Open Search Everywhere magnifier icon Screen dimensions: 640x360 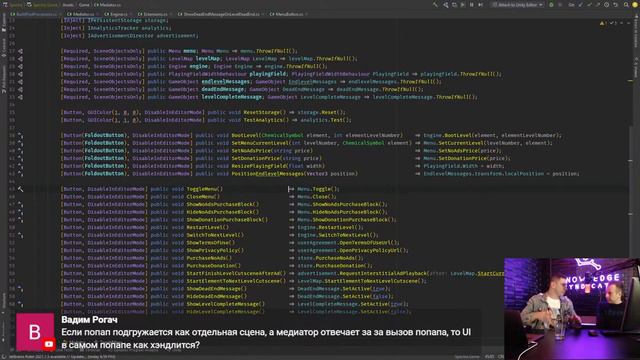tap(626, 5)
